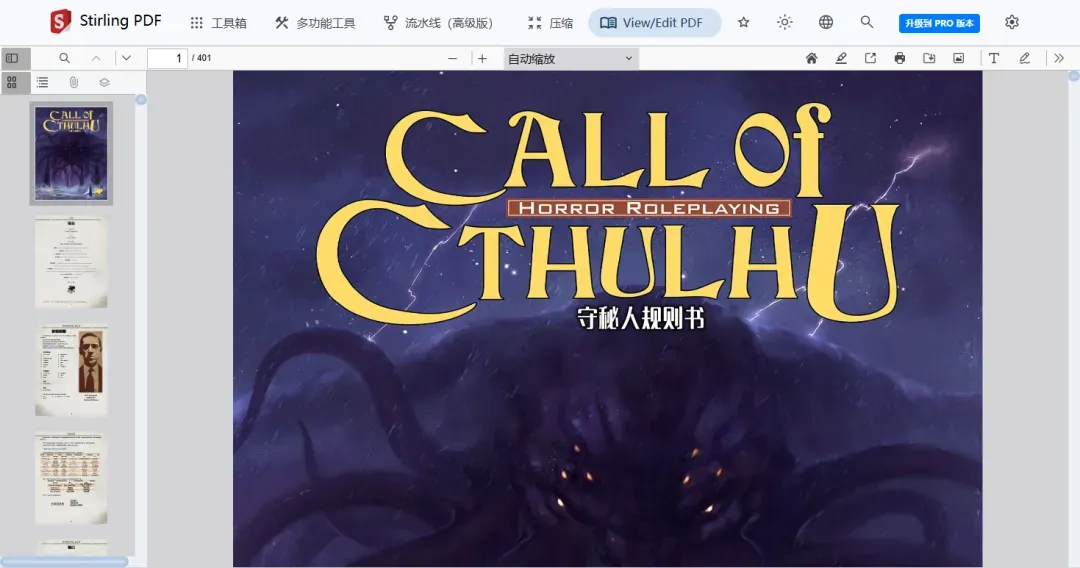This screenshot has height=568, width=1080.
Task: Open the 多功能工具 multi-tool
Action: tap(315, 23)
